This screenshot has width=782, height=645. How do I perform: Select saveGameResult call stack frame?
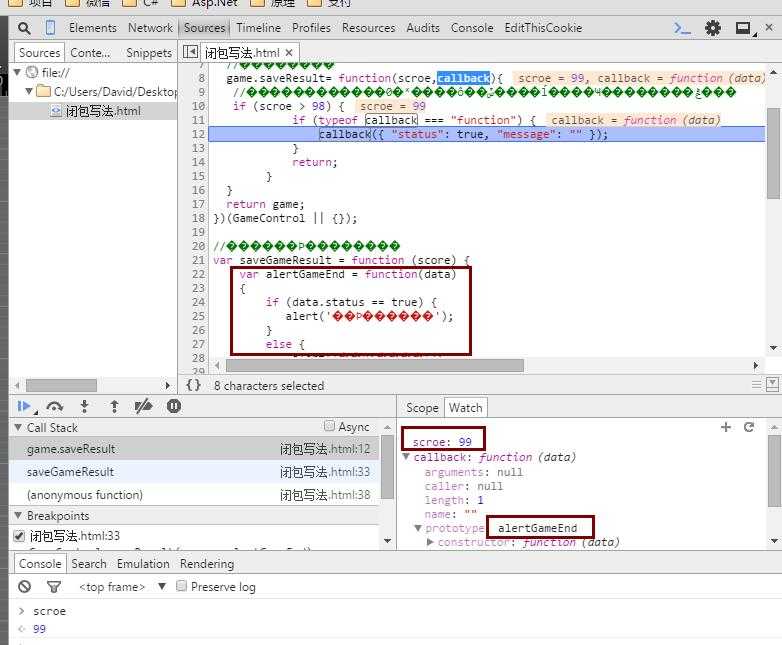pyautogui.click(x=195, y=472)
